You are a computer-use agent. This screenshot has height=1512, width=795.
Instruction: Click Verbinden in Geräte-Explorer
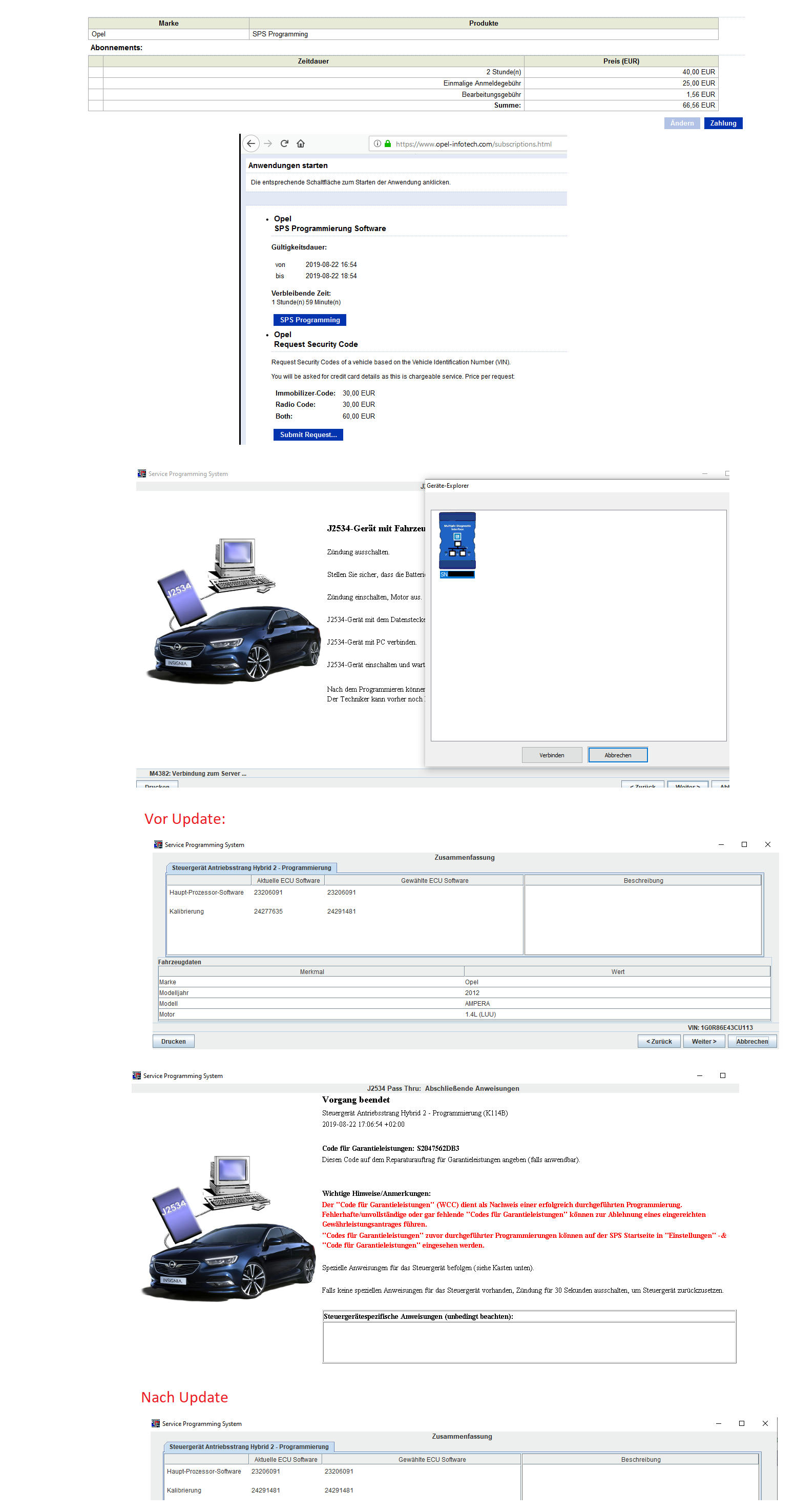[x=552, y=755]
